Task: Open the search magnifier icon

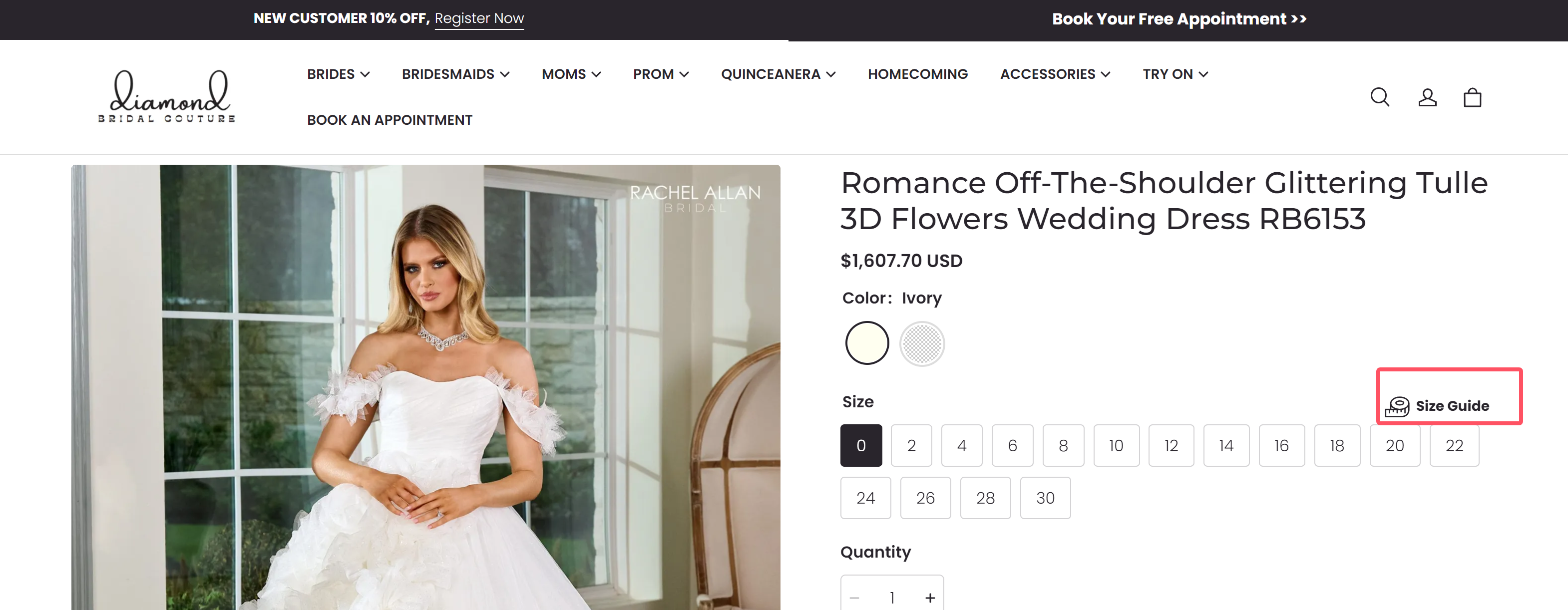Action: 1379,97
